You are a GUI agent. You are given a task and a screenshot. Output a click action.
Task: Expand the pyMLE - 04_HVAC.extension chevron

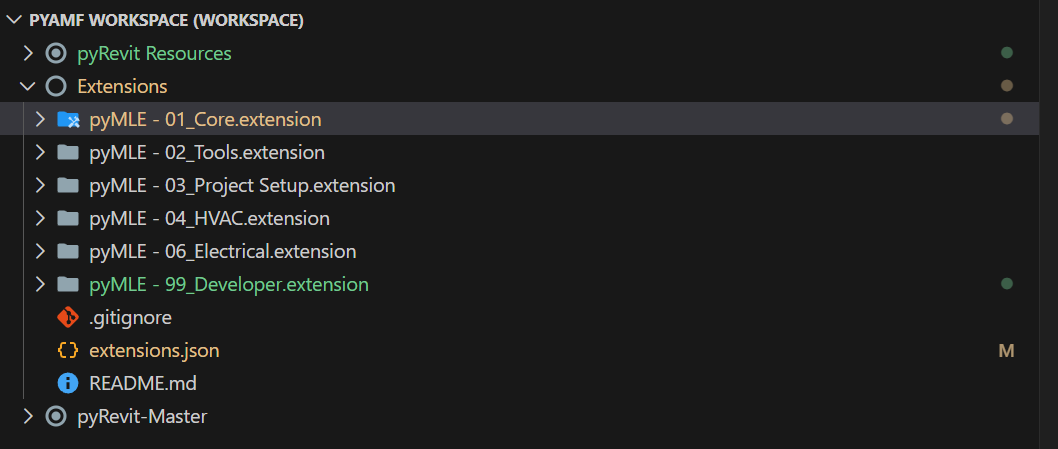[40, 218]
